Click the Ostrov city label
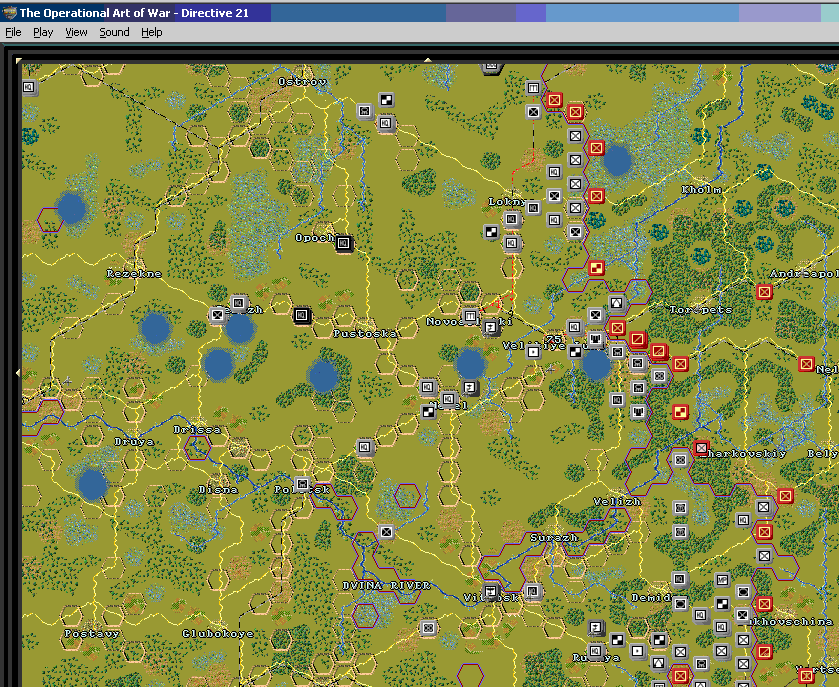The image size is (839, 688). [x=302, y=82]
